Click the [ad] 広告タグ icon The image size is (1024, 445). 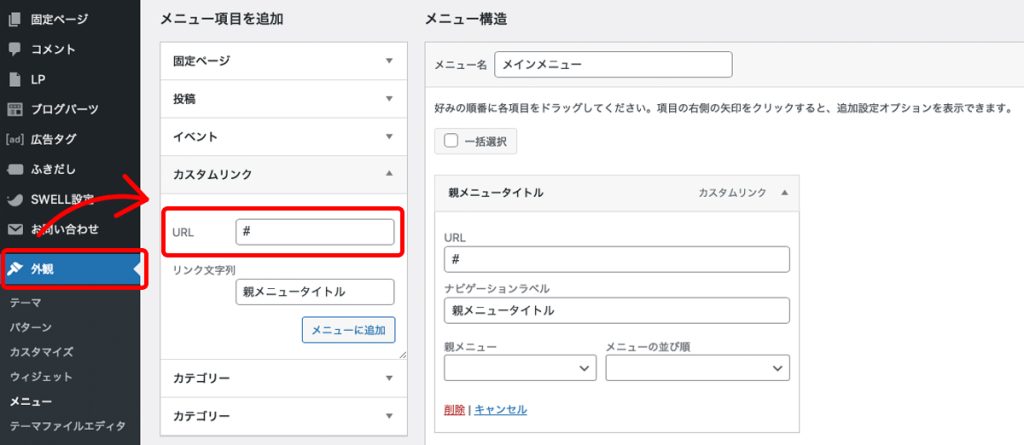pos(14,139)
